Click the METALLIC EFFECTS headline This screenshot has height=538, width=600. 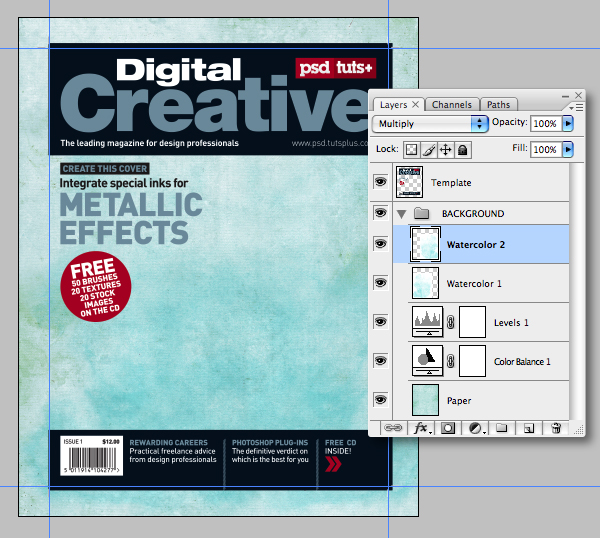coord(131,218)
